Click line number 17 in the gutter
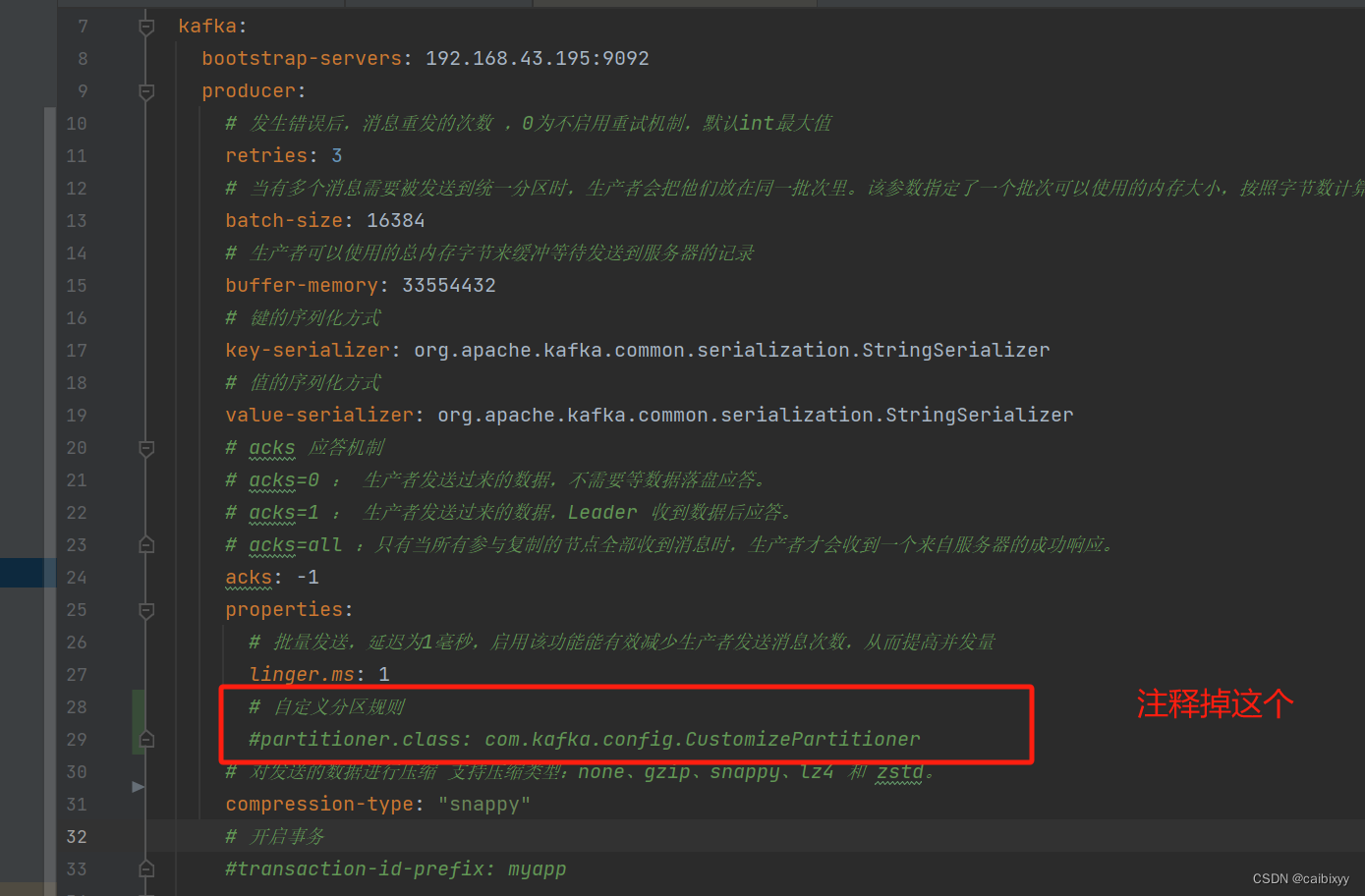This screenshot has height=896, width=1365. coord(77,351)
